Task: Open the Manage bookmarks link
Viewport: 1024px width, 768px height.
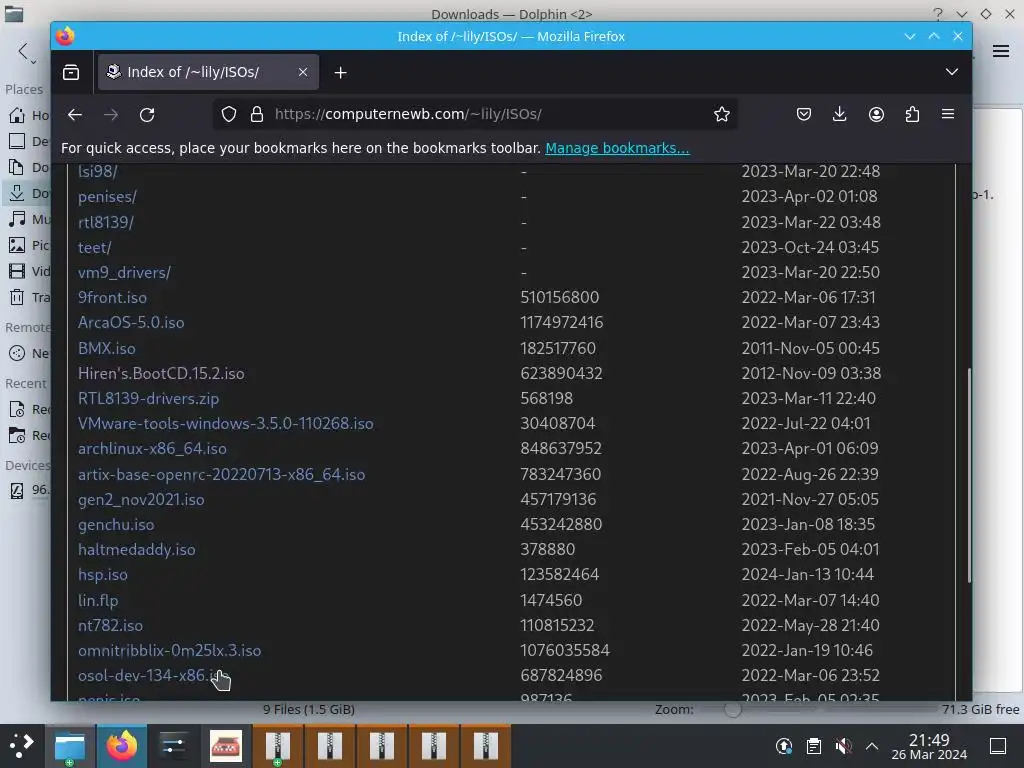Action: 617,148
